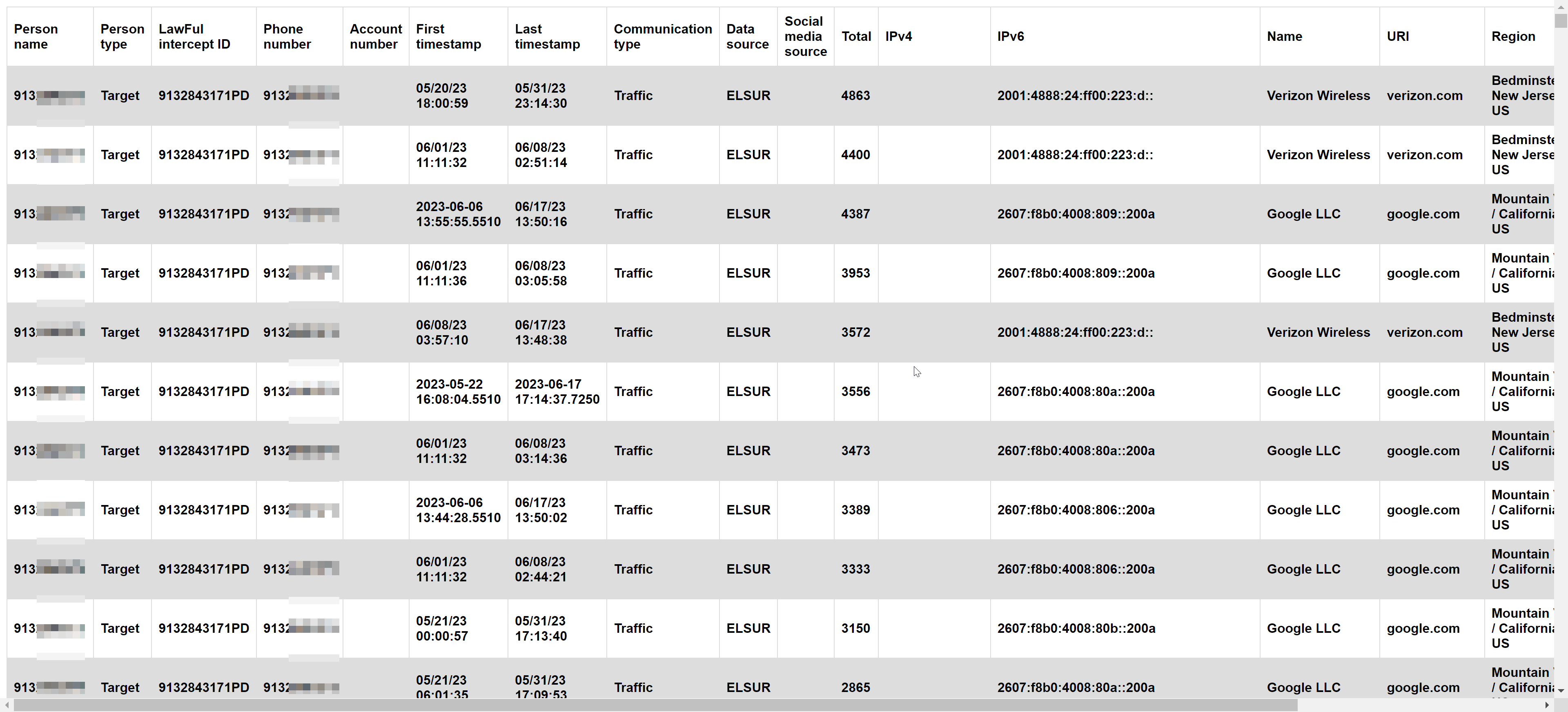Click the horizontal scrollbar left arrow
The height and width of the screenshot is (712, 1568).
click(x=6, y=705)
